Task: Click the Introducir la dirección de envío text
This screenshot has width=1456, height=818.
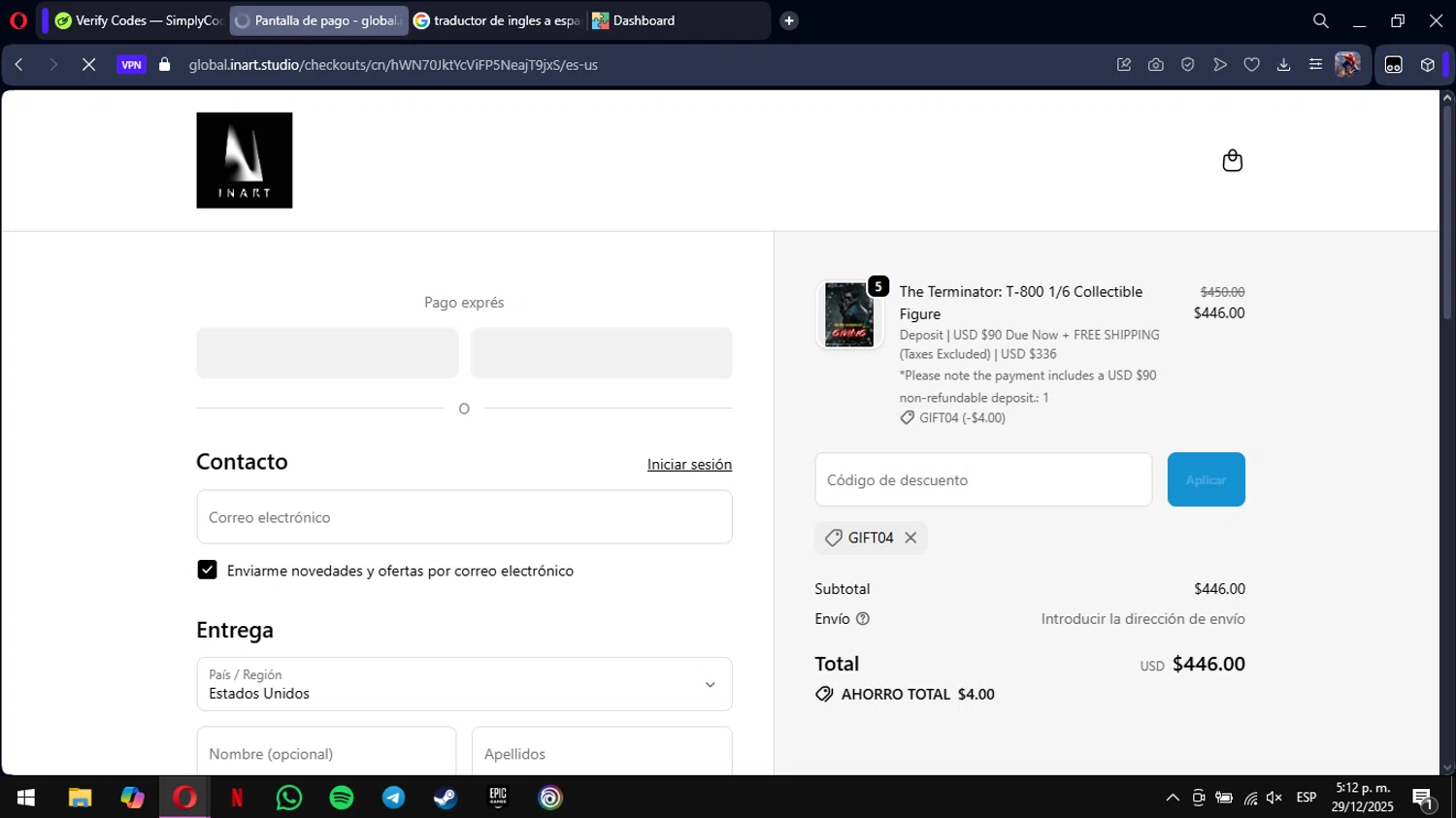Action: pos(1142,619)
